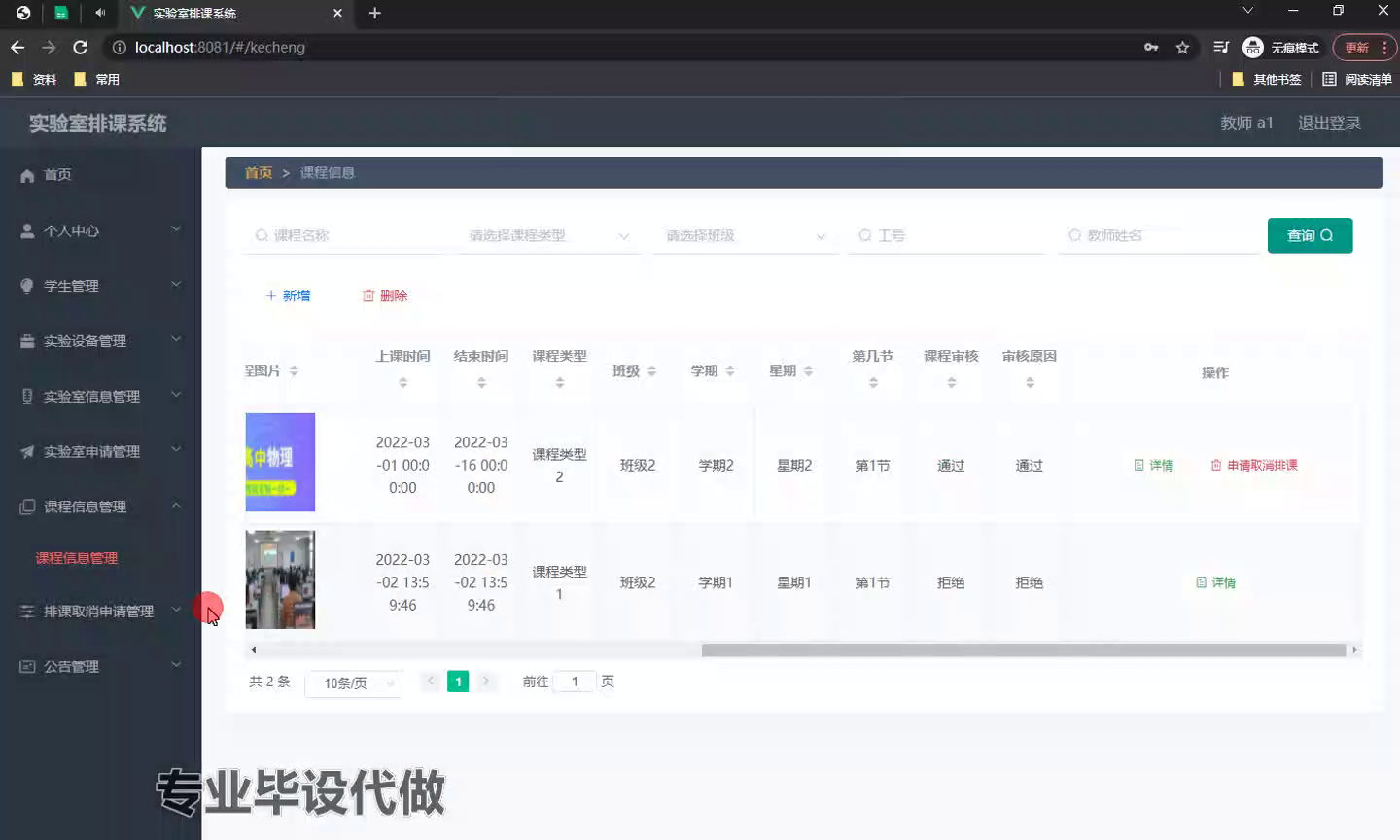Sort table by 课程审核 column arrows
The width and height of the screenshot is (1400, 840).
(x=952, y=383)
